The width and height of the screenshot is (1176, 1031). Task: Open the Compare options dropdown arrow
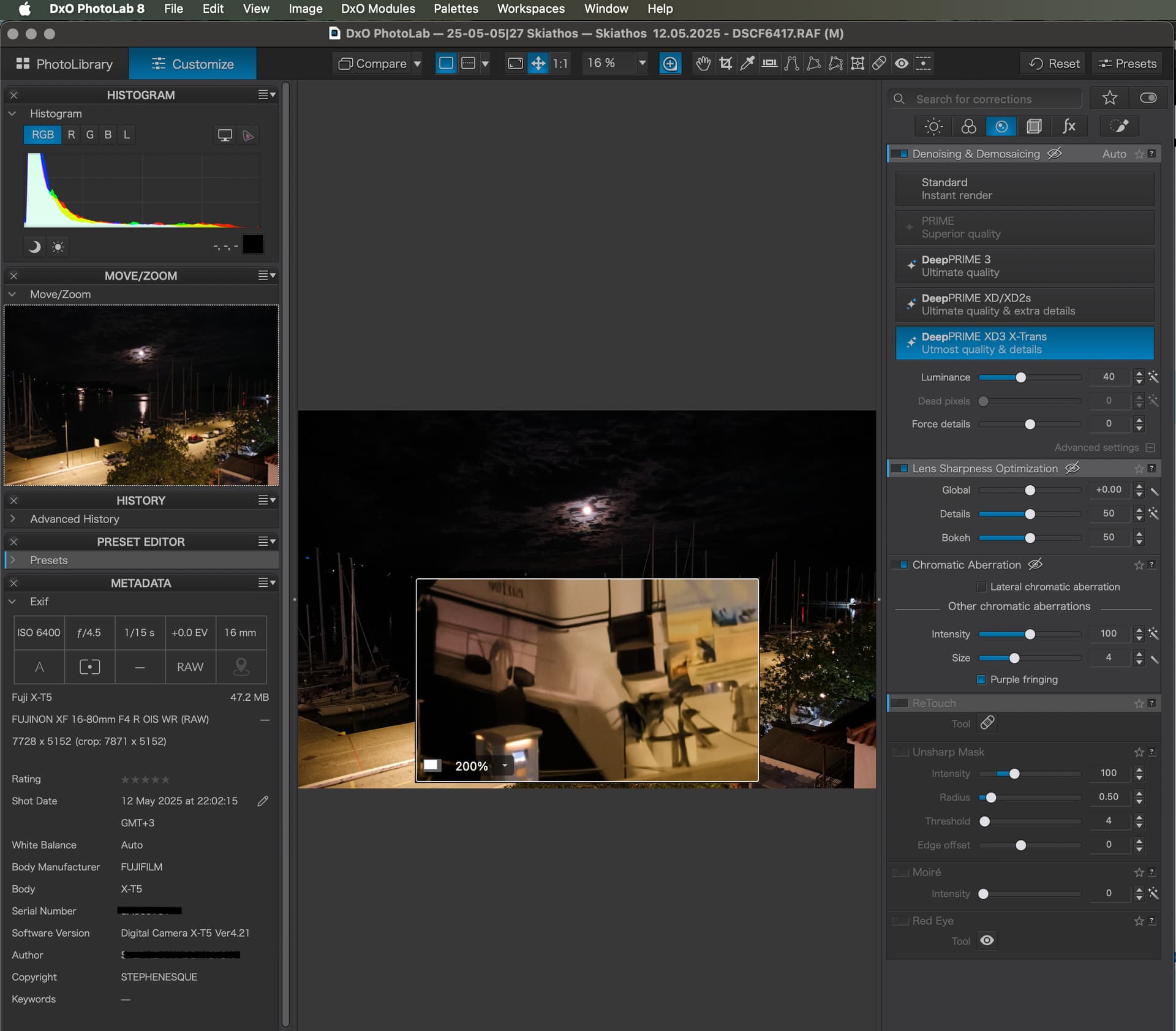tap(417, 63)
